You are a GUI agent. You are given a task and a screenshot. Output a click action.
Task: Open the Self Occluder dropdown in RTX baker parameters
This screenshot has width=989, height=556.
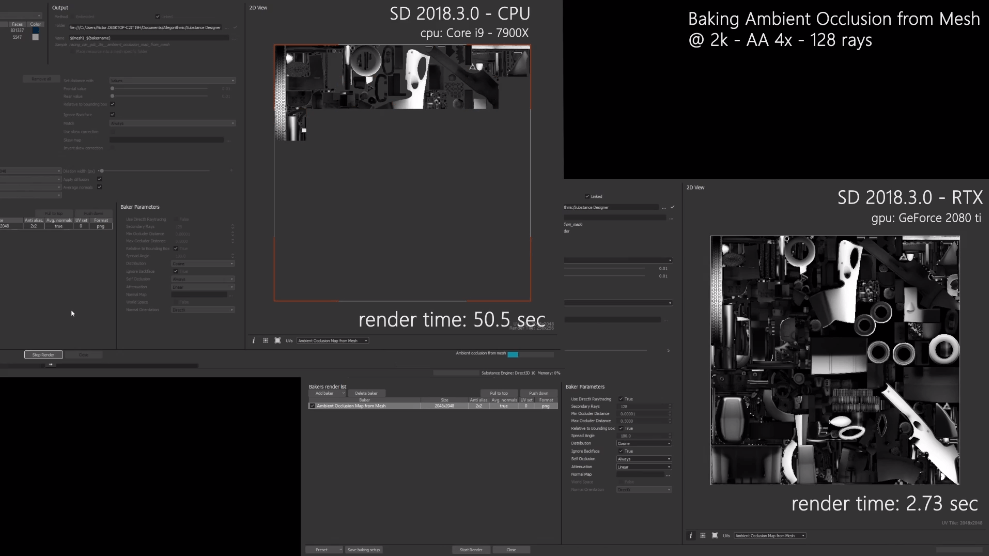[643, 459]
